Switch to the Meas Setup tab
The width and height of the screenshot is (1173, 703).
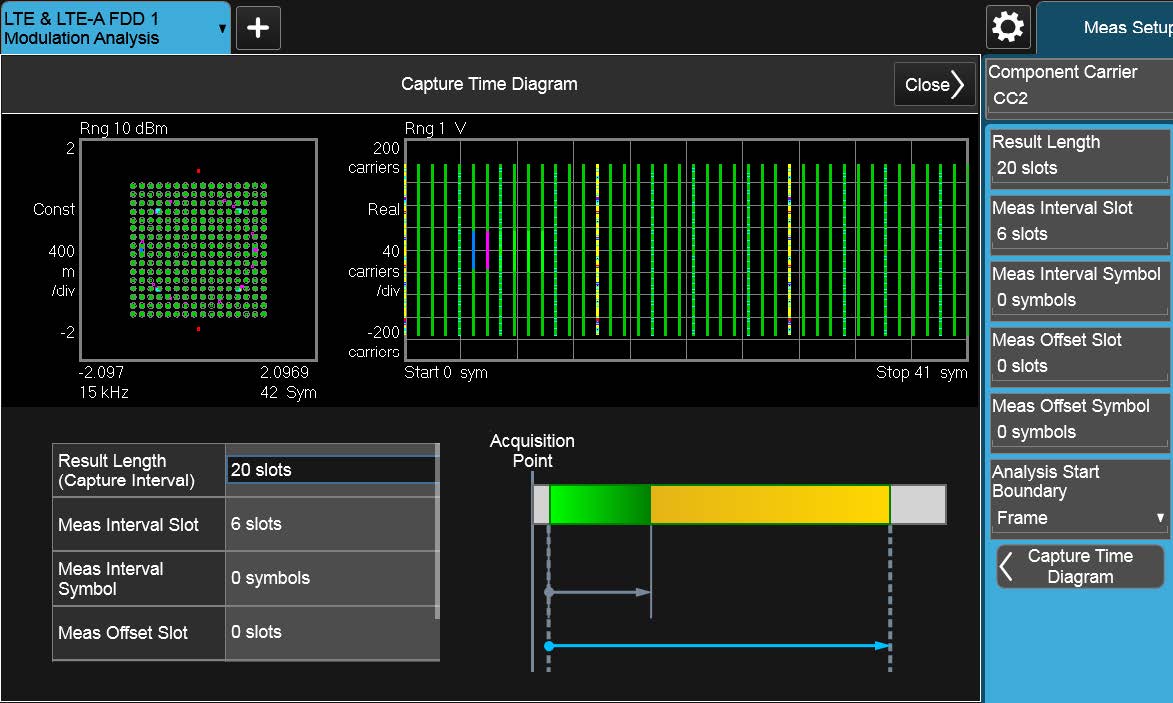(x=1110, y=28)
